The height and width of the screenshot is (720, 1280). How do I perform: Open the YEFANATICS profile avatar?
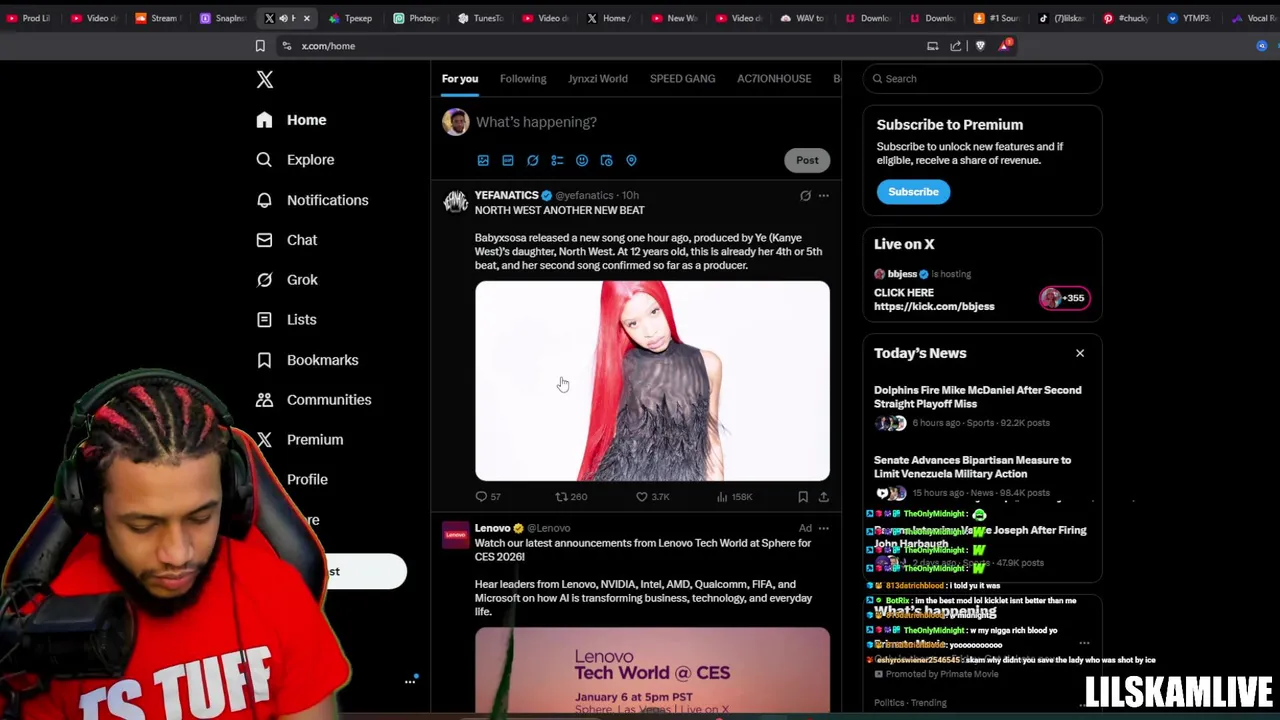tap(456, 202)
